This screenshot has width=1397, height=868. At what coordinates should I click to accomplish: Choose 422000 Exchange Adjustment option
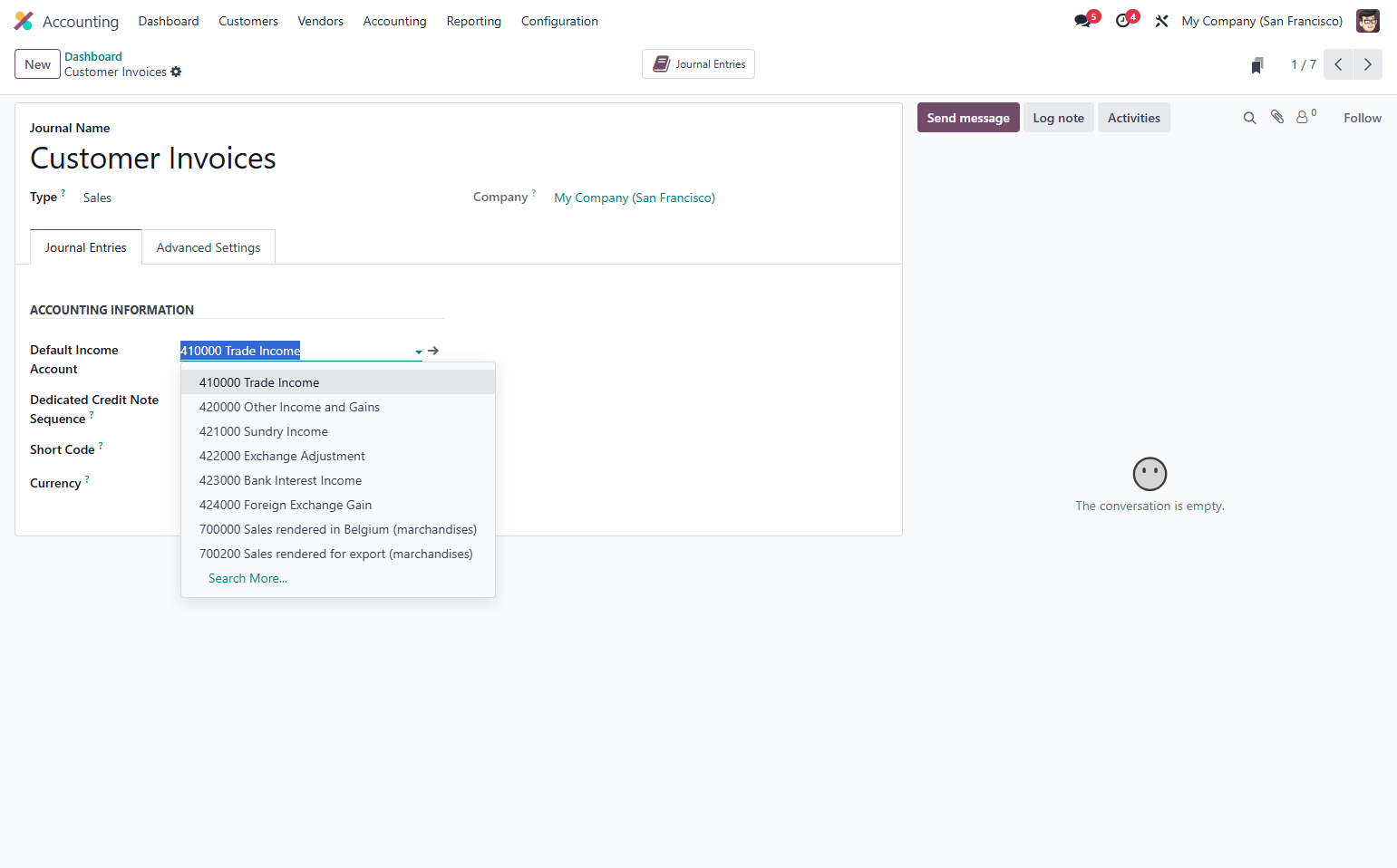click(338, 456)
